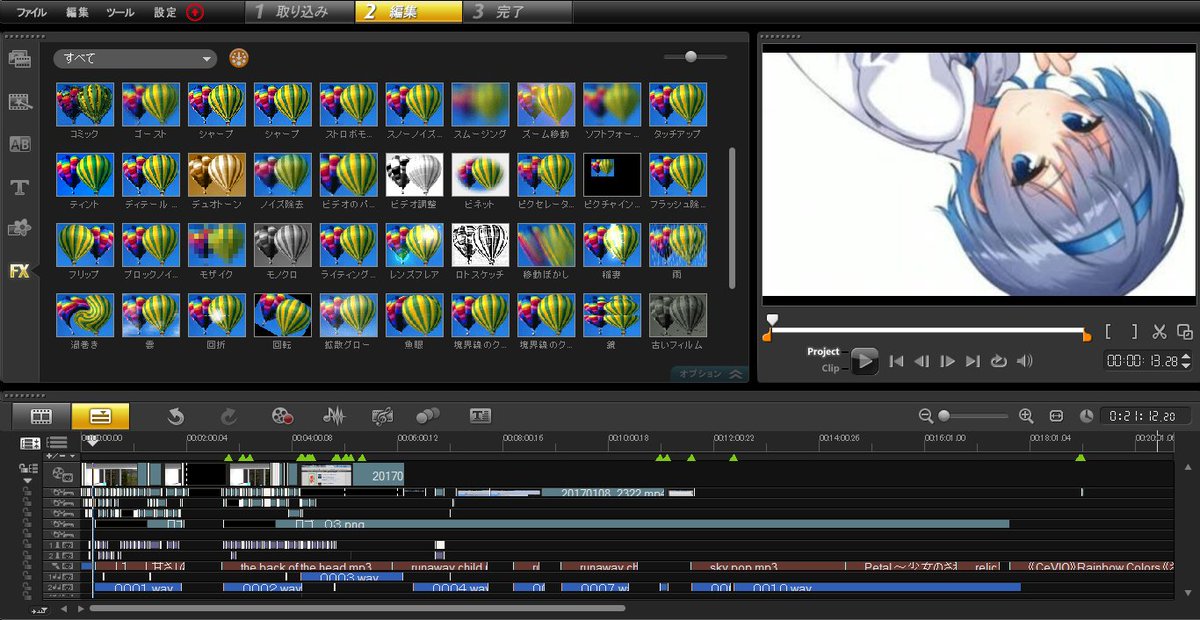Pick the 渦巻き filter thumbnail

(x=84, y=314)
